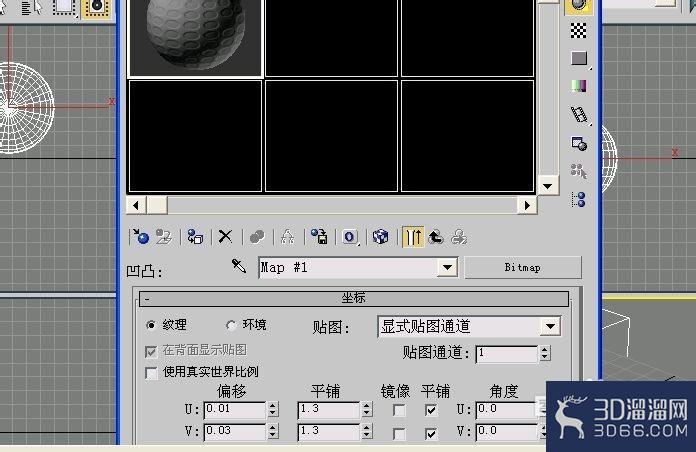Uncheck the V 平铺 checkbox
696x452 pixels.
(x=430, y=433)
